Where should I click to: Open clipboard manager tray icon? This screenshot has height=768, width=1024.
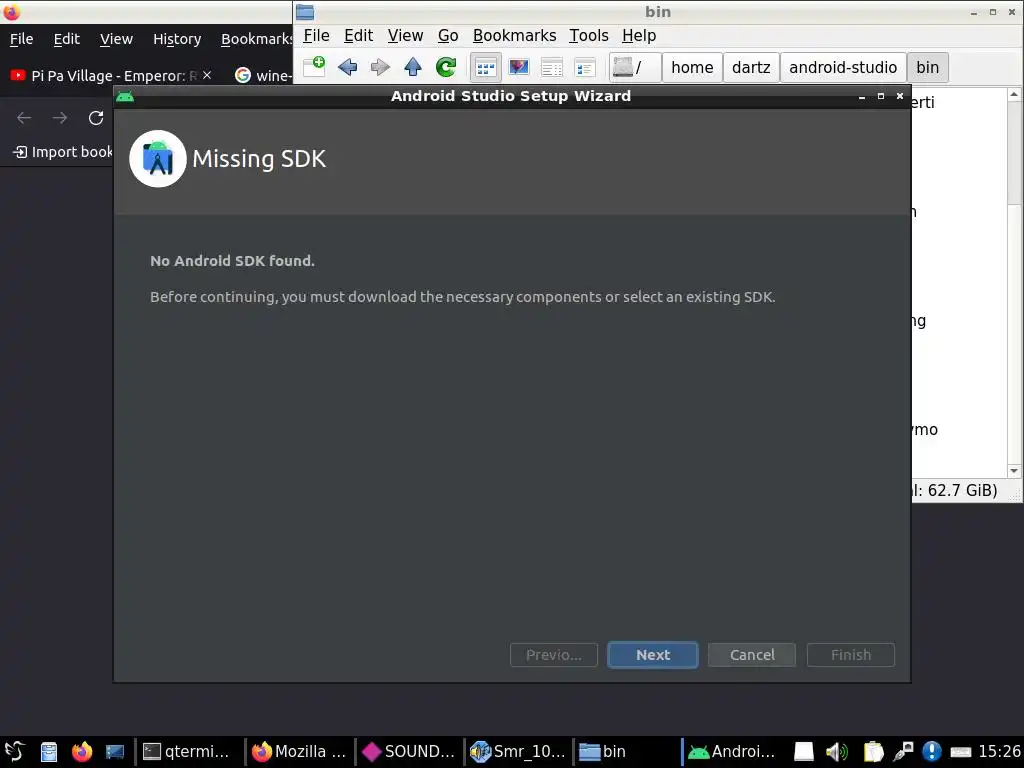click(x=873, y=752)
